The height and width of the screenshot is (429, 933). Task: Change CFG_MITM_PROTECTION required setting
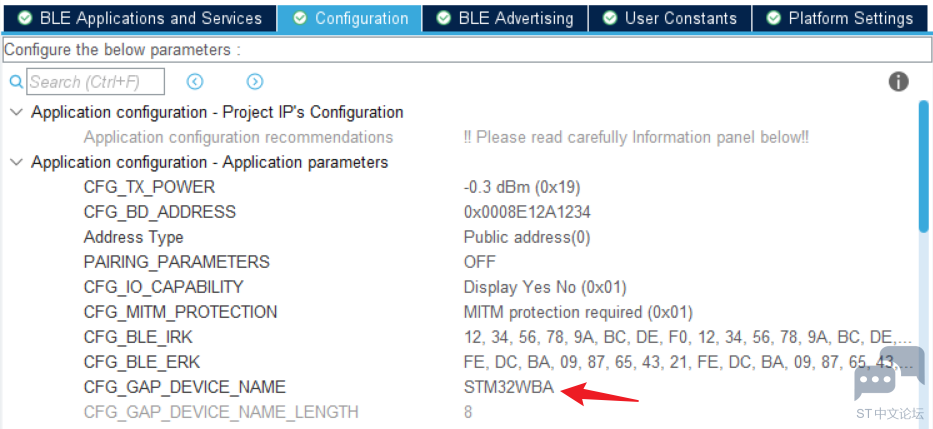pos(578,312)
